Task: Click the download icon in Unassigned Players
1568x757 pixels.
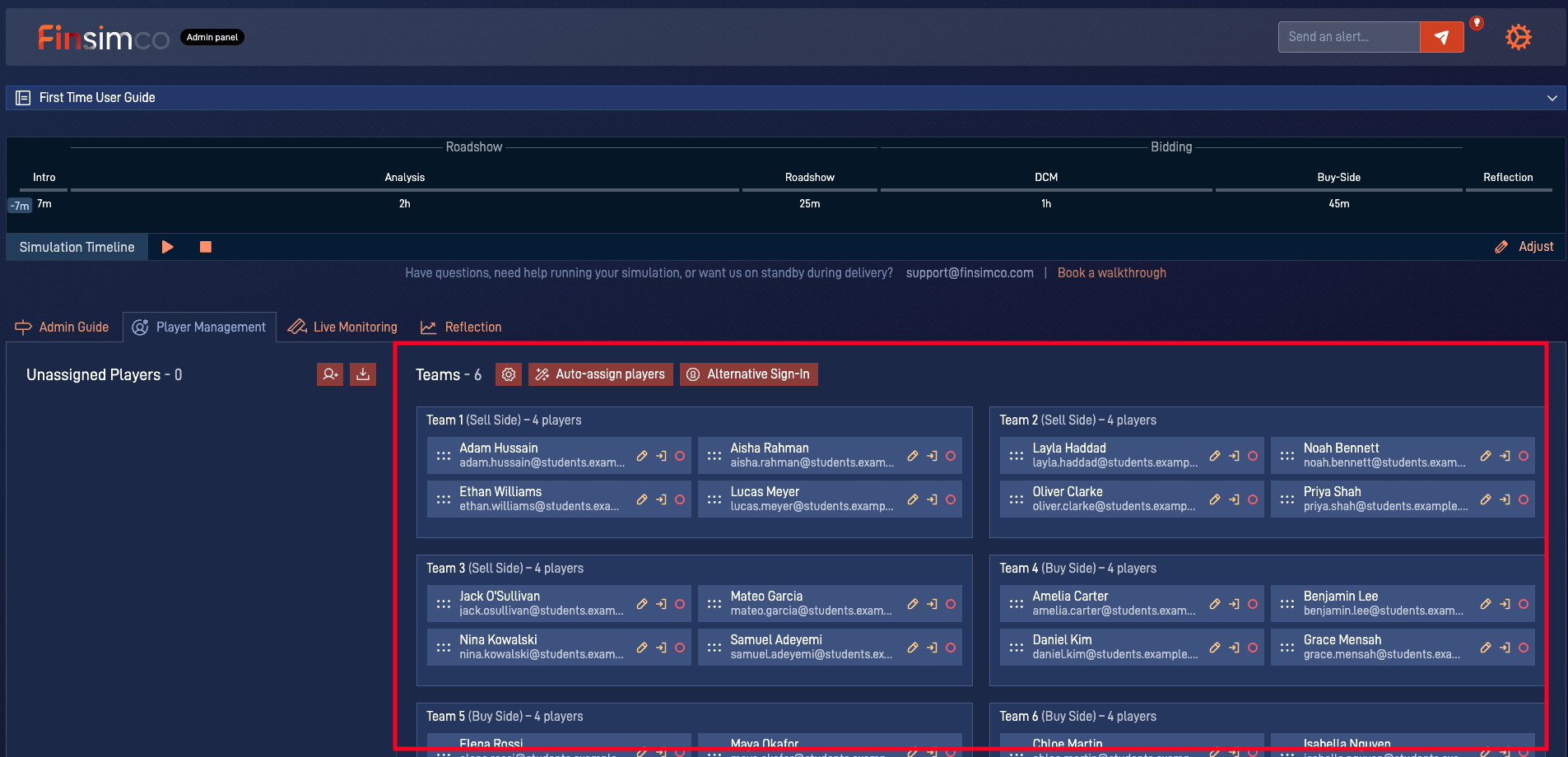Action: (363, 374)
